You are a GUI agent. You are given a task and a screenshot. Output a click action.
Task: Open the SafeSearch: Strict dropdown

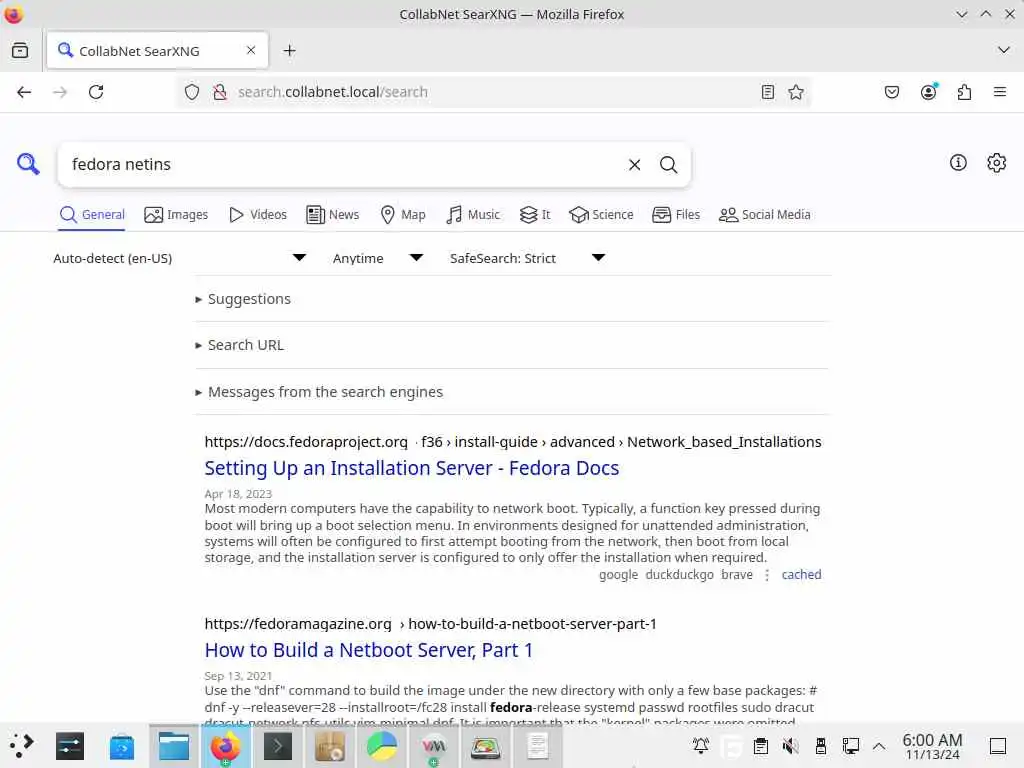tap(528, 259)
